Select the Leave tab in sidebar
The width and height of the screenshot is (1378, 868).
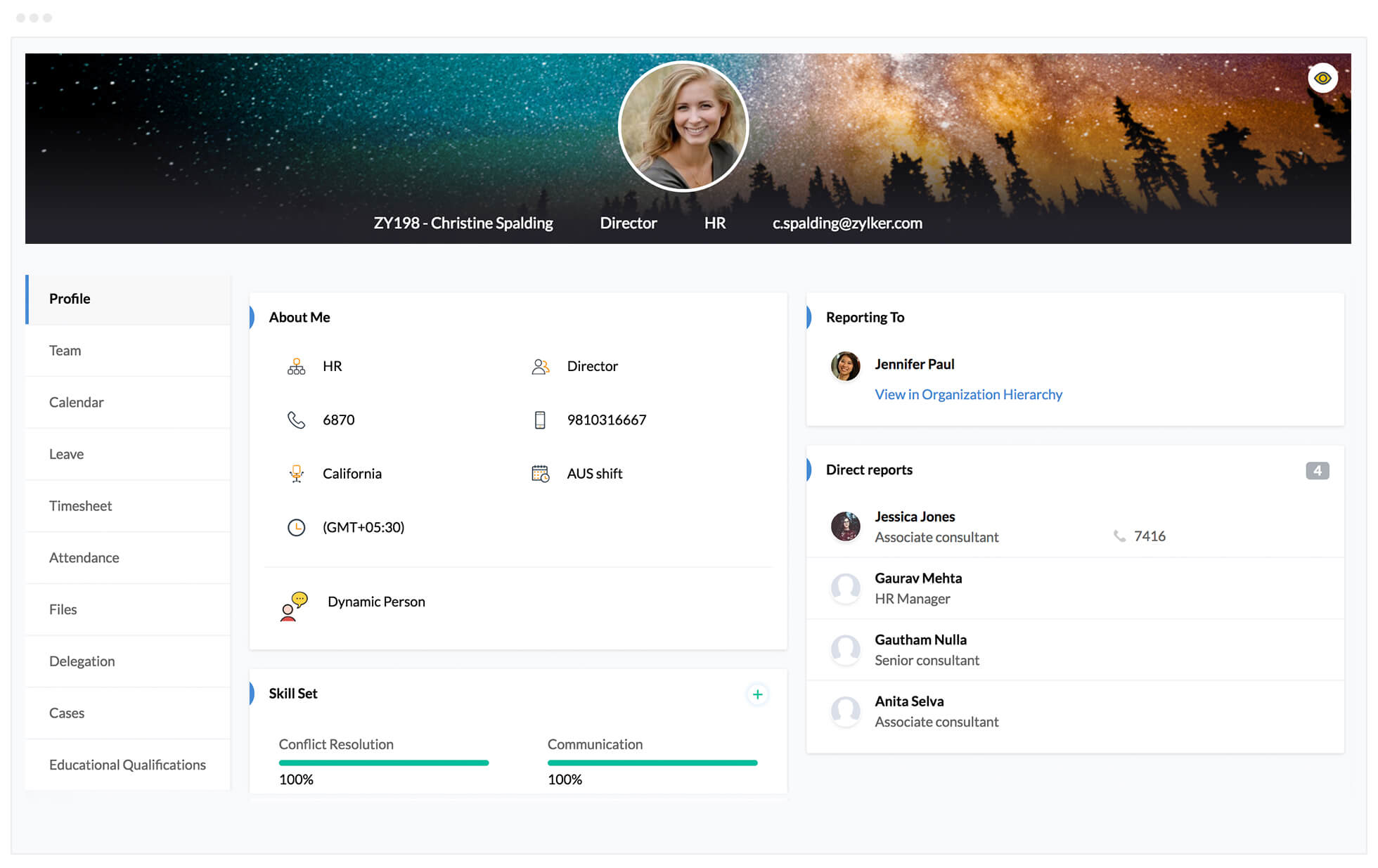(x=66, y=453)
